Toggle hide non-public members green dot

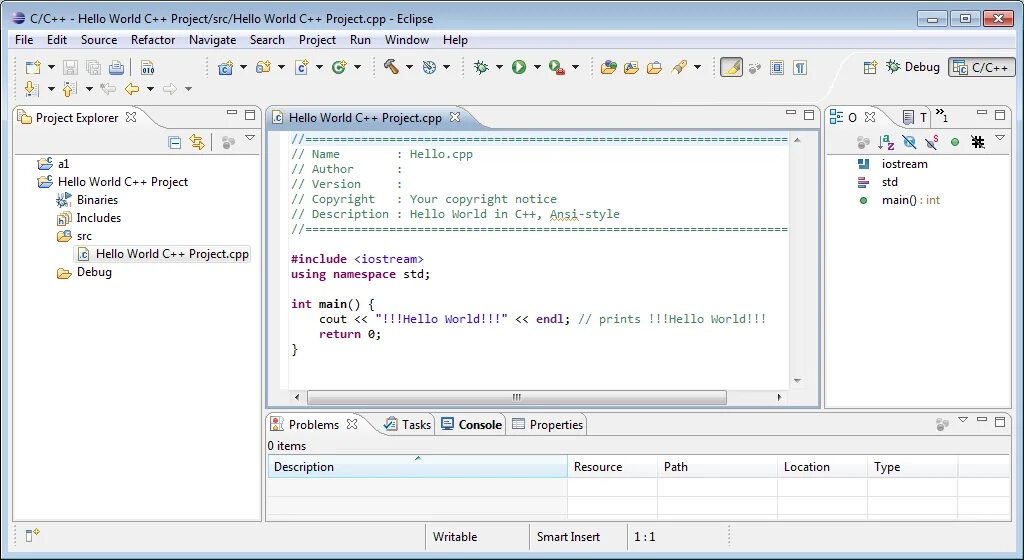pos(955,142)
